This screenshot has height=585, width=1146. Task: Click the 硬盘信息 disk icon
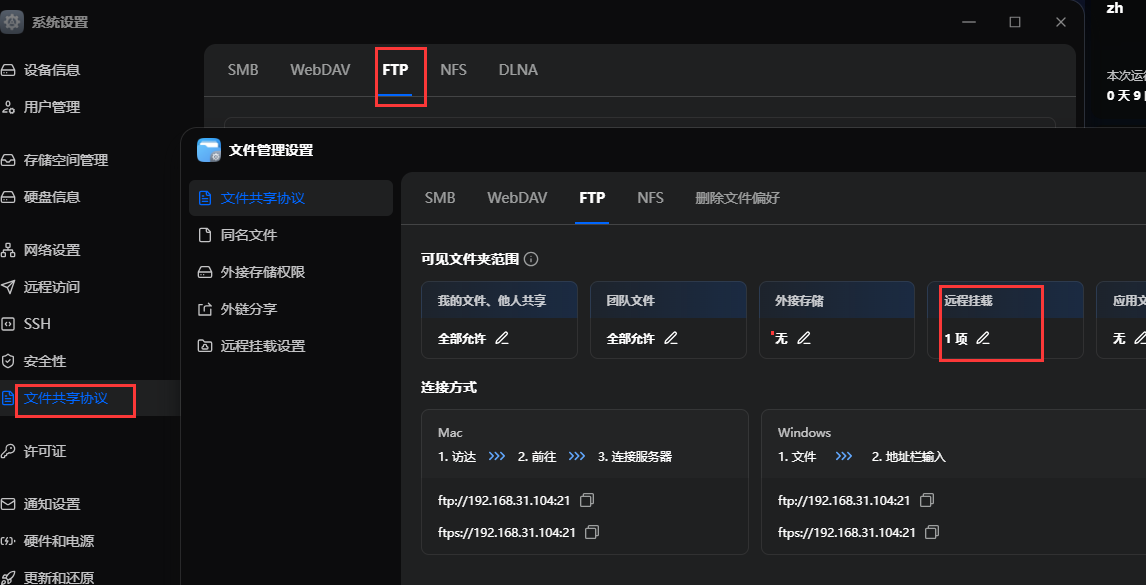[x=8, y=197]
